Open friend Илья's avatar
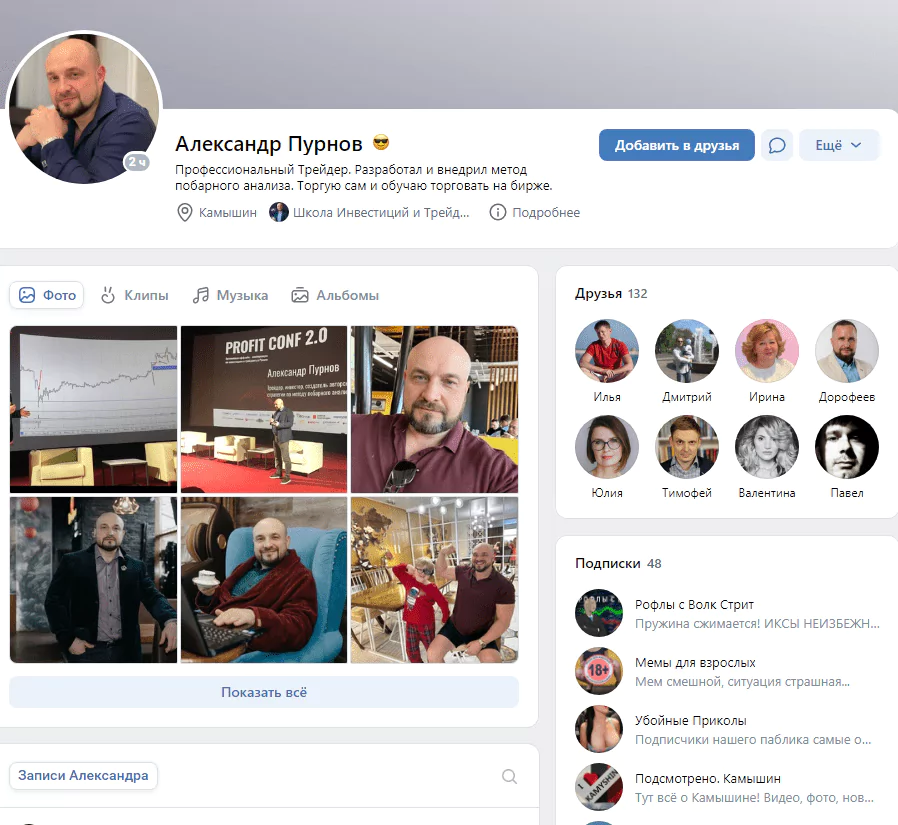 tap(606, 351)
